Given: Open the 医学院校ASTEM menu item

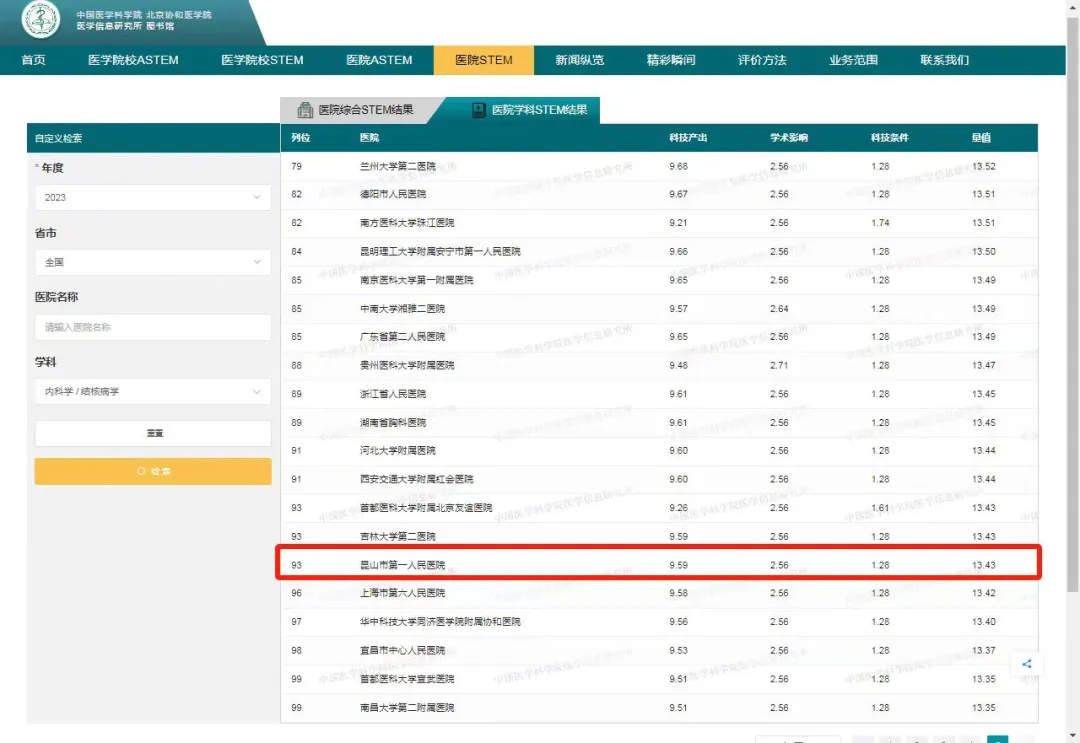Looking at the screenshot, I should [133, 60].
